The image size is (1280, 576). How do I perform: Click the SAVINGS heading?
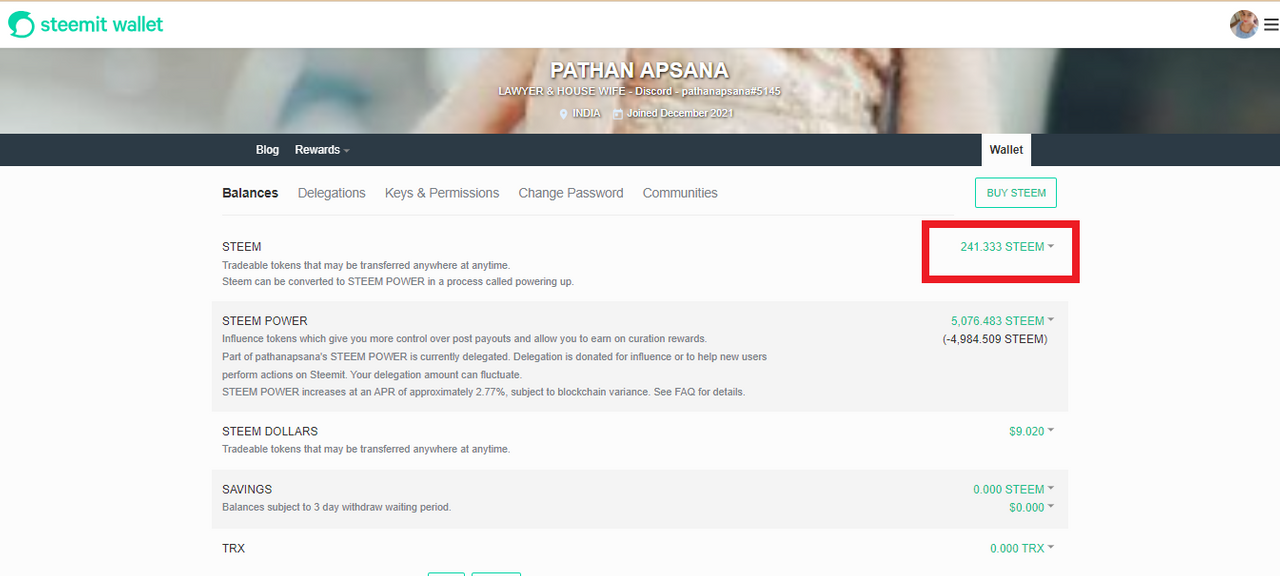click(247, 490)
